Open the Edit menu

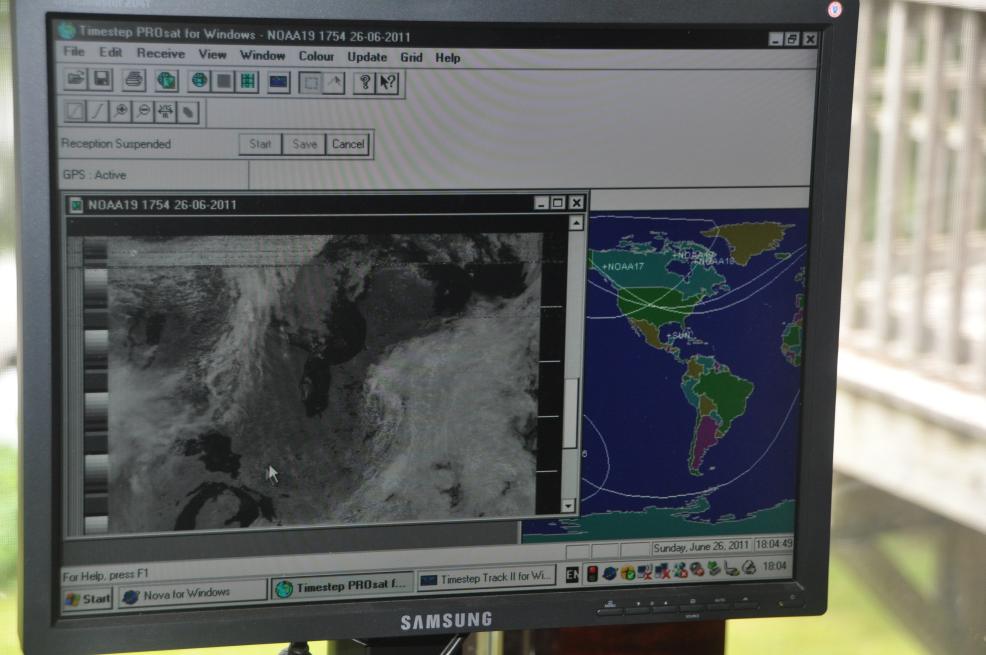click(x=111, y=52)
